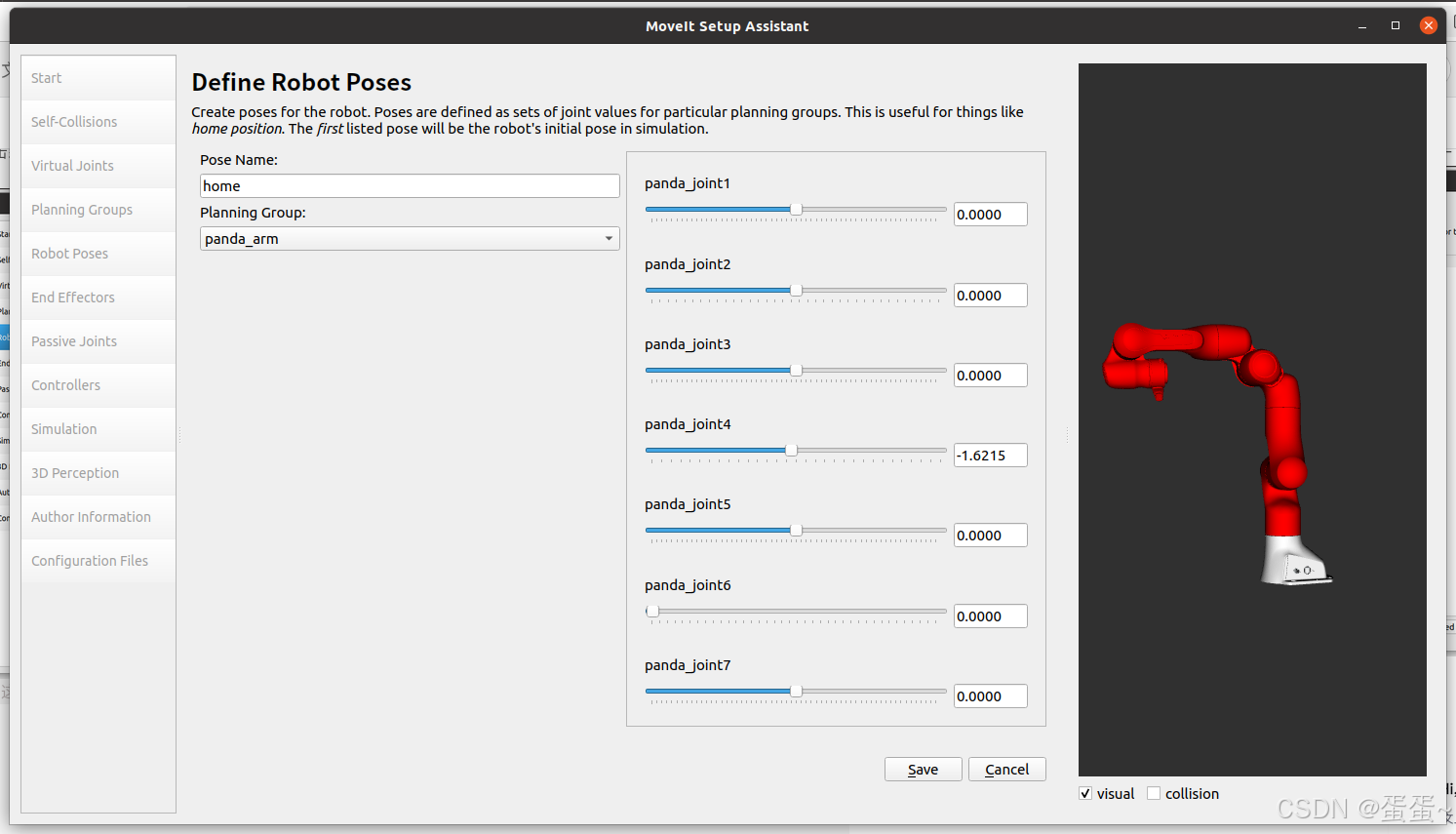Open the Controllers step
Screen dimensions: 1456x834
click(98, 385)
